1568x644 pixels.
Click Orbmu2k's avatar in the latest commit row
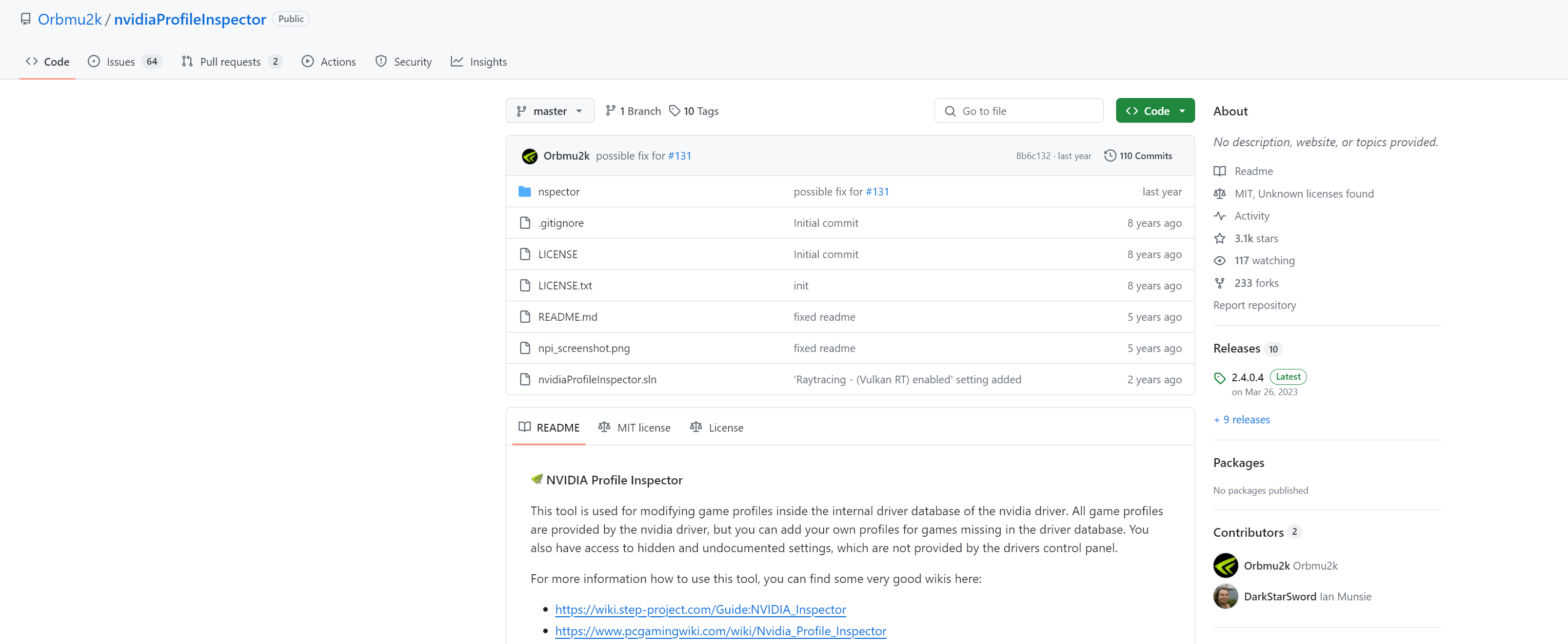pos(529,156)
